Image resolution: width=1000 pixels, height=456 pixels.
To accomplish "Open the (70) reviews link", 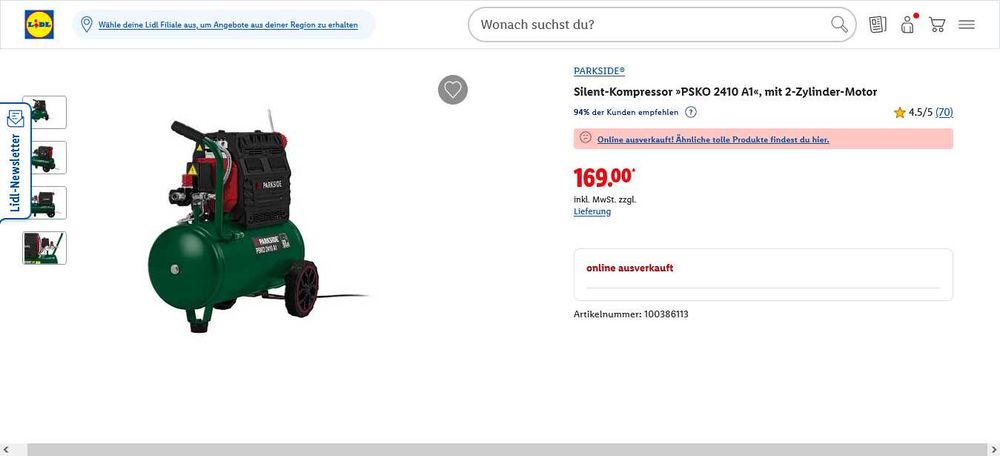I will click(x=945, y=112).
